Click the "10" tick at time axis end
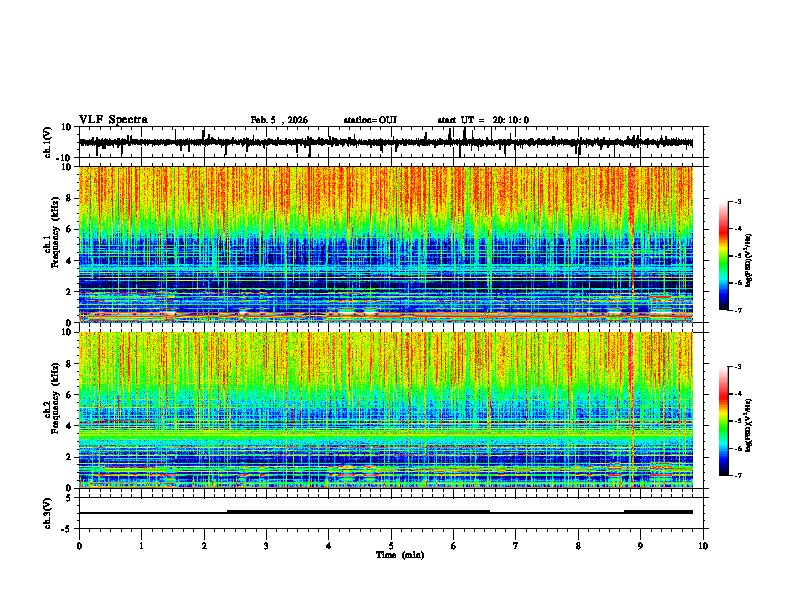 pos(703,546)
